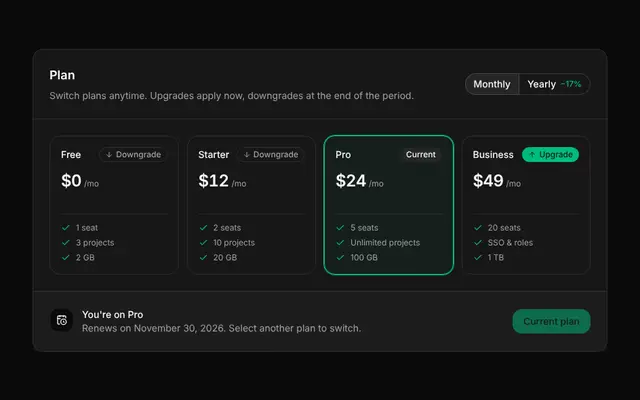This screenshot has height=400, width=640.
Task: Click the $49 /mo price
Action: coord(497,181)
